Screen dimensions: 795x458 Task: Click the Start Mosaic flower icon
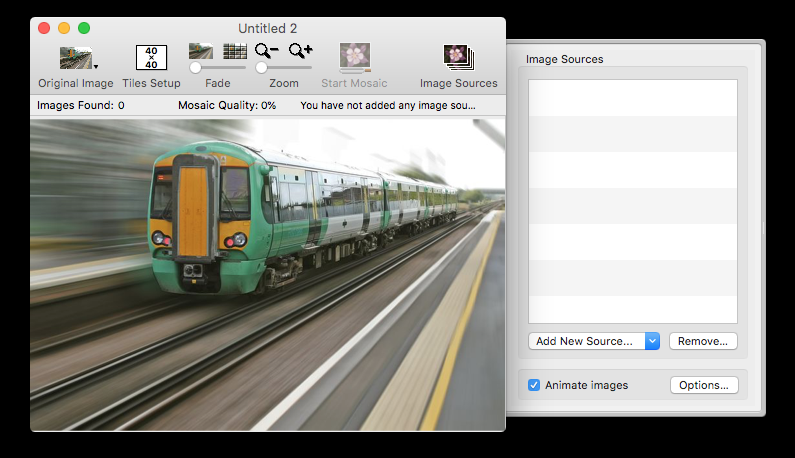pos(354,57)
